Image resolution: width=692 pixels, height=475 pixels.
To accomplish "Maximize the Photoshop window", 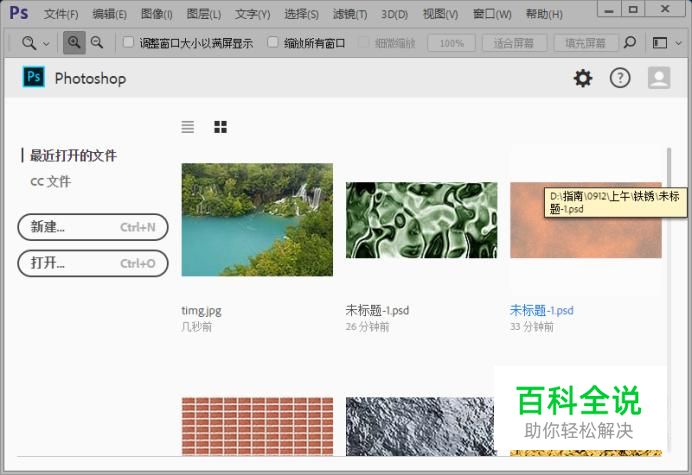I will click(633, 9).
